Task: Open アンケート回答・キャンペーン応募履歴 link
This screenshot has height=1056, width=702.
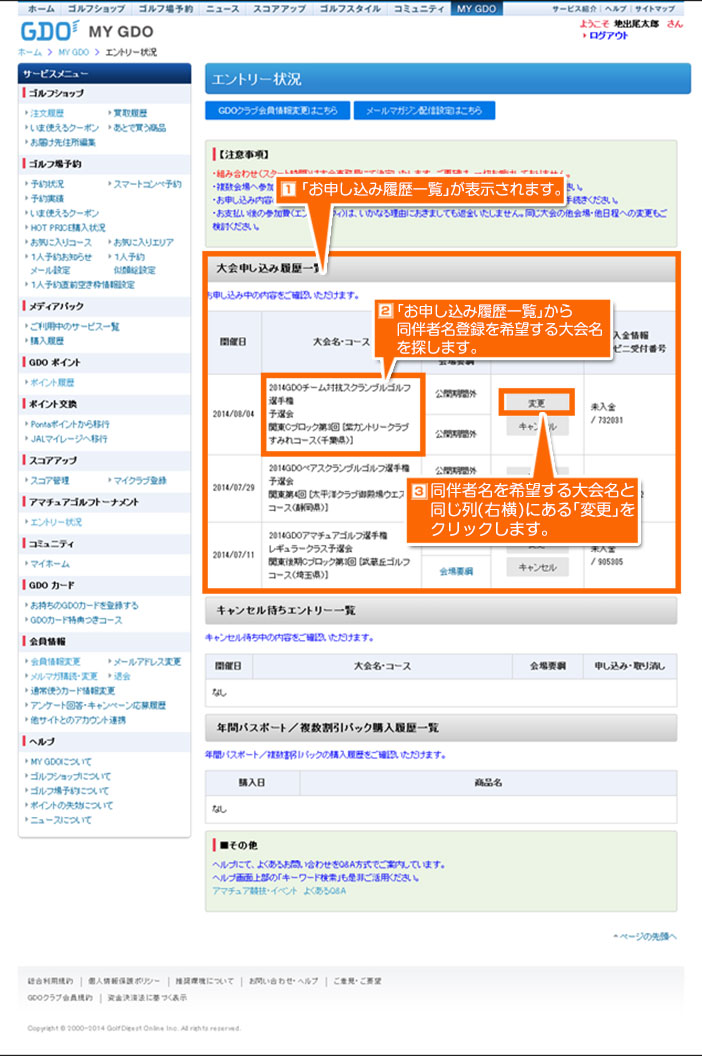Action: click(98, 705)
